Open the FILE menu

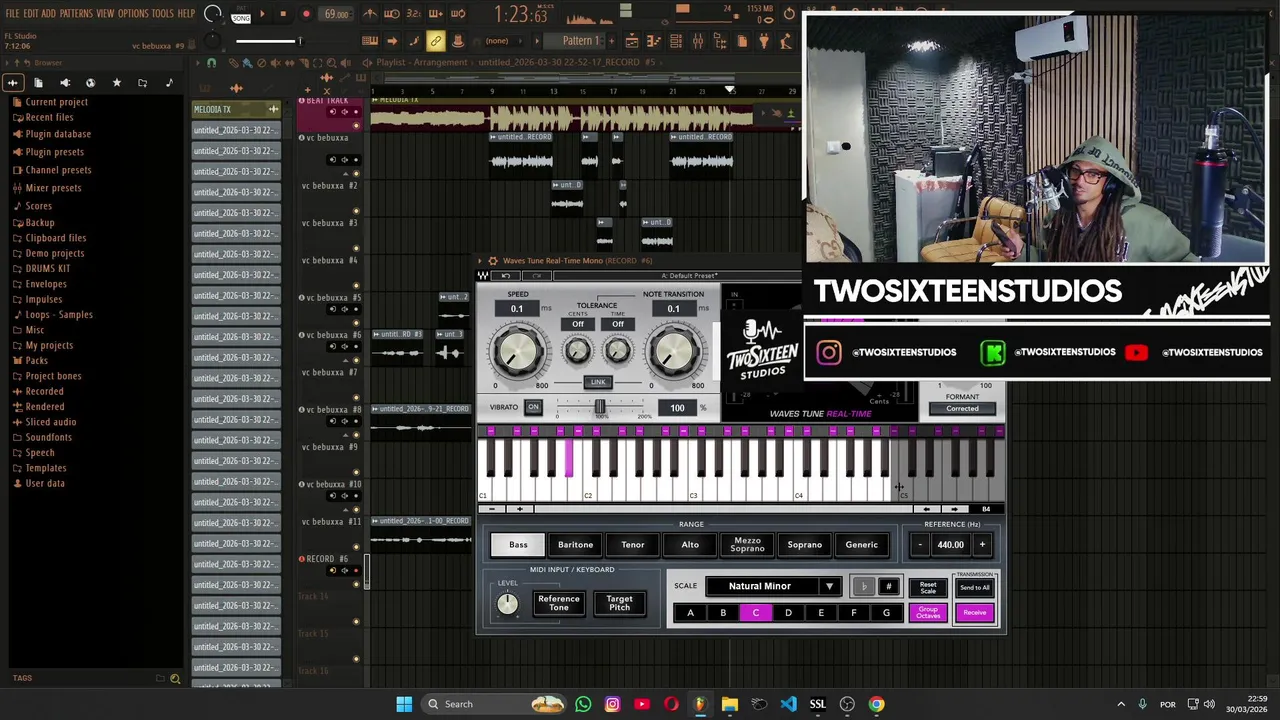coord(13,13)
